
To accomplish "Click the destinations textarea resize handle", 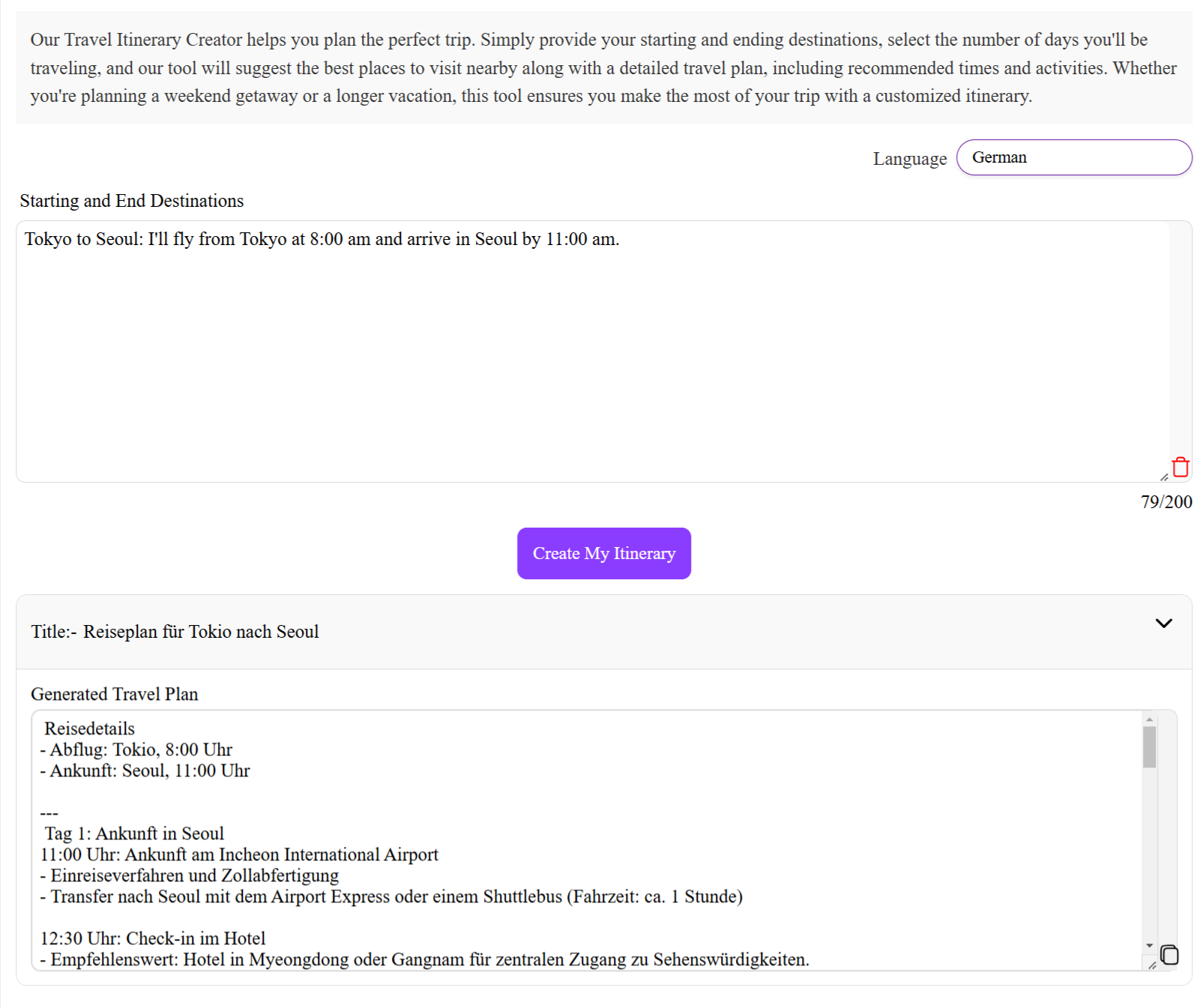I will (x=1164, y=477).
